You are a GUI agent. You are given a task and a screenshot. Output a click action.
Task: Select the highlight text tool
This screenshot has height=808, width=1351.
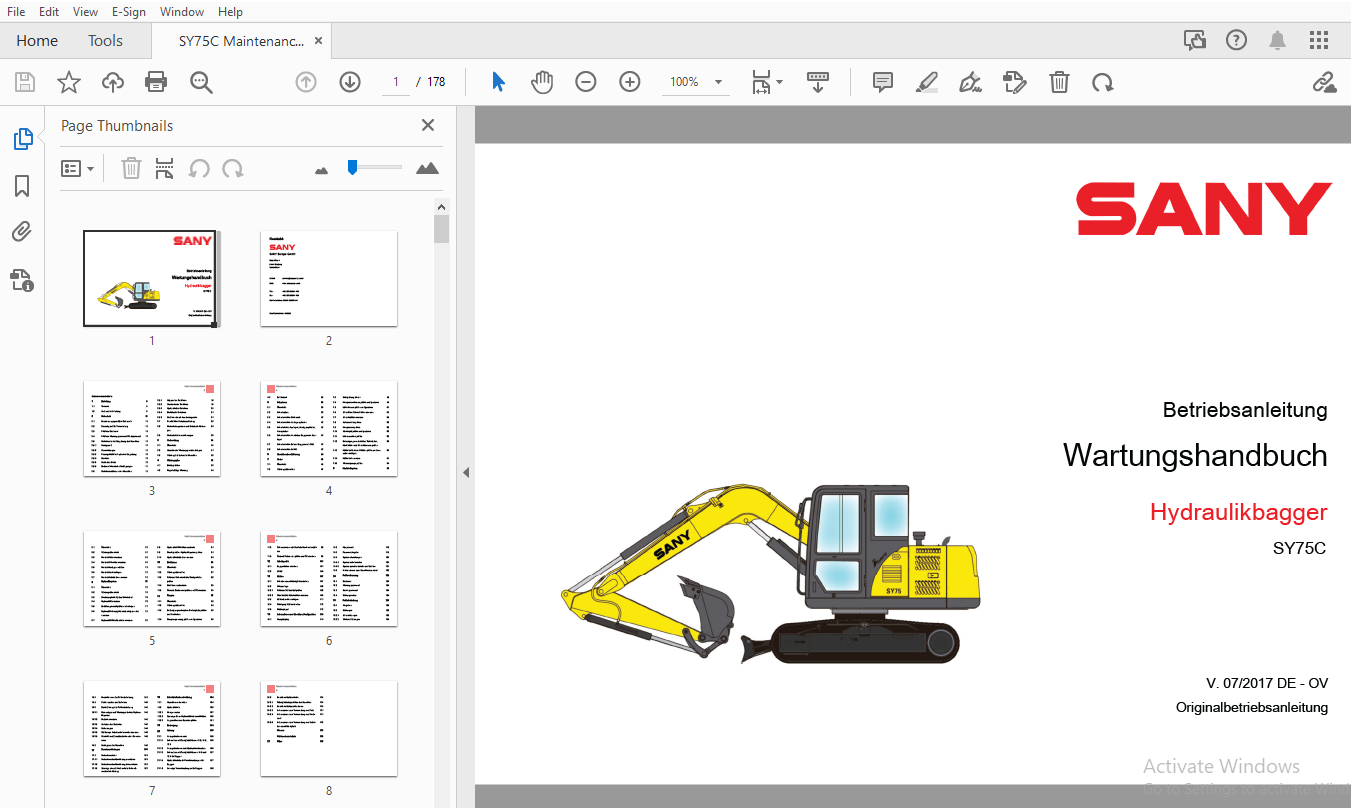927,82
